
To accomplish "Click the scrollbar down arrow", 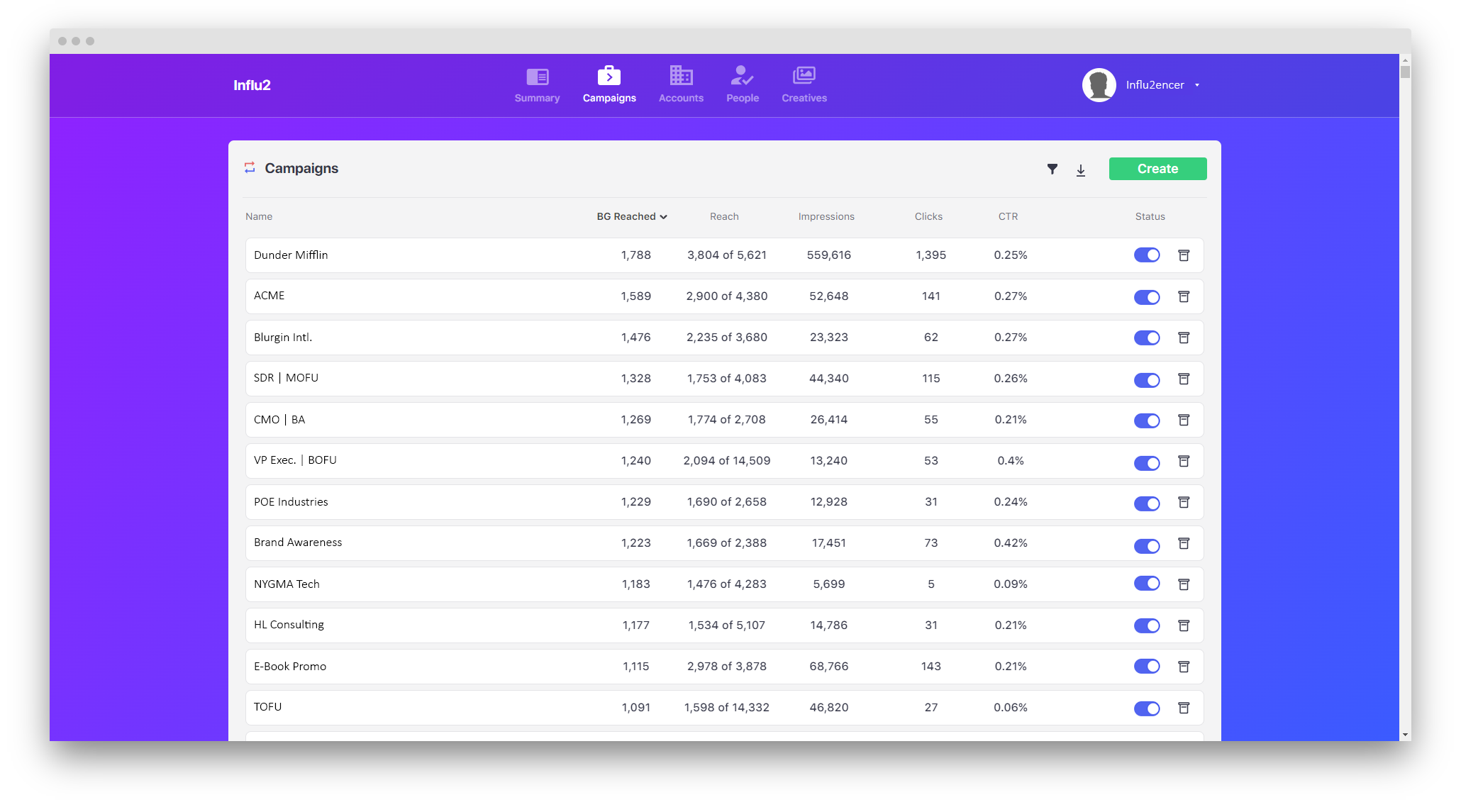I will (x=1405, y=735).
